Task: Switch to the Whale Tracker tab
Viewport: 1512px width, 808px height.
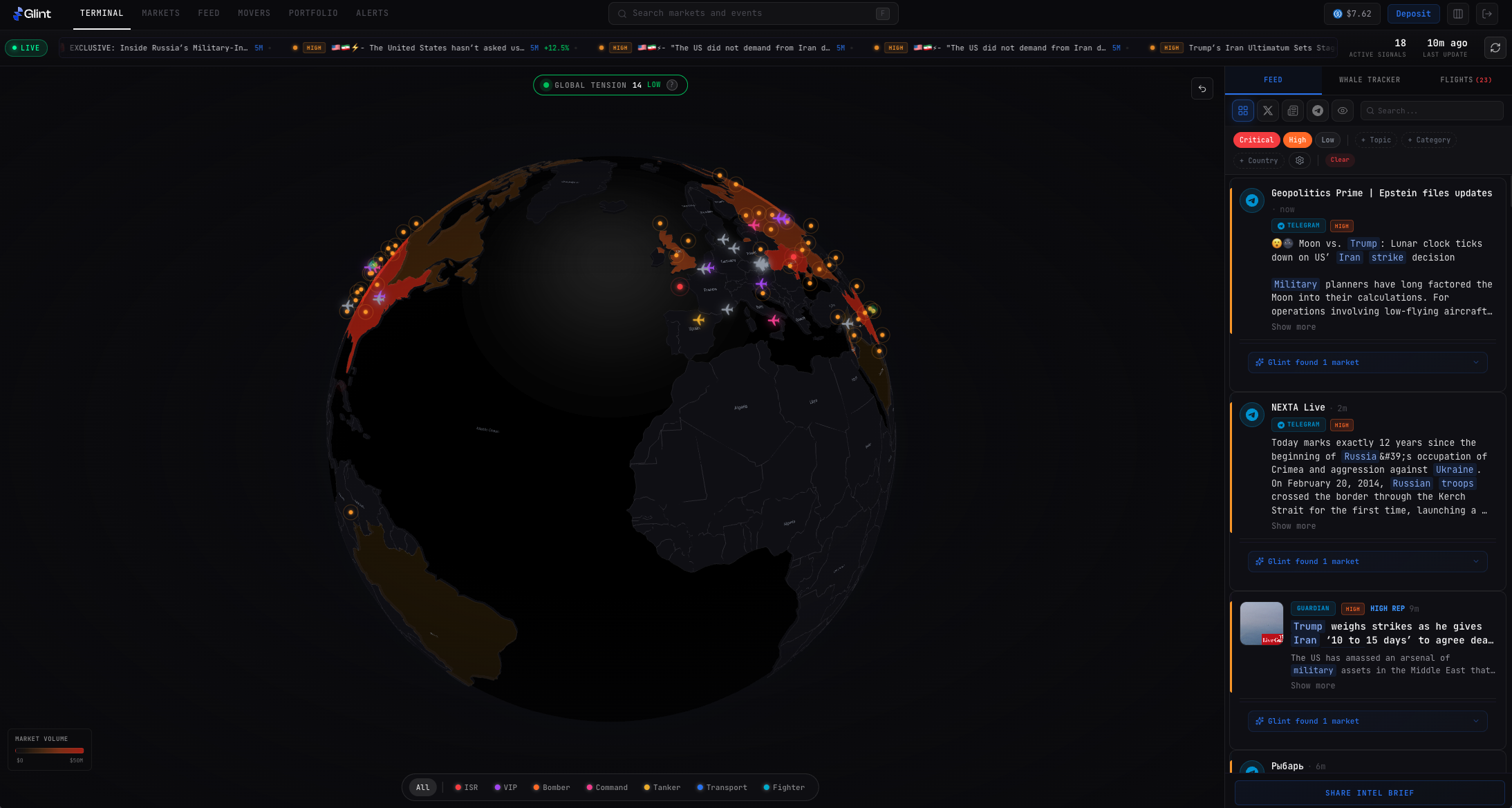Action: click(x=1369, y=80)
